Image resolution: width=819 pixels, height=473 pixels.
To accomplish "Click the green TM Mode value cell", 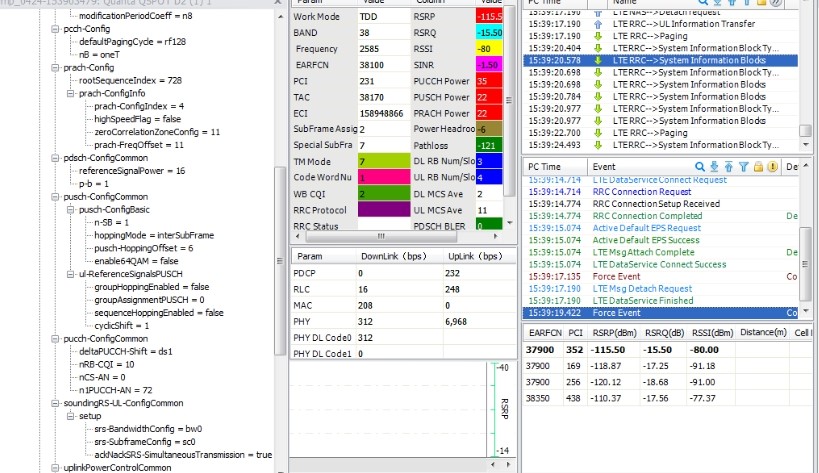I will click(x=384, y=161).
